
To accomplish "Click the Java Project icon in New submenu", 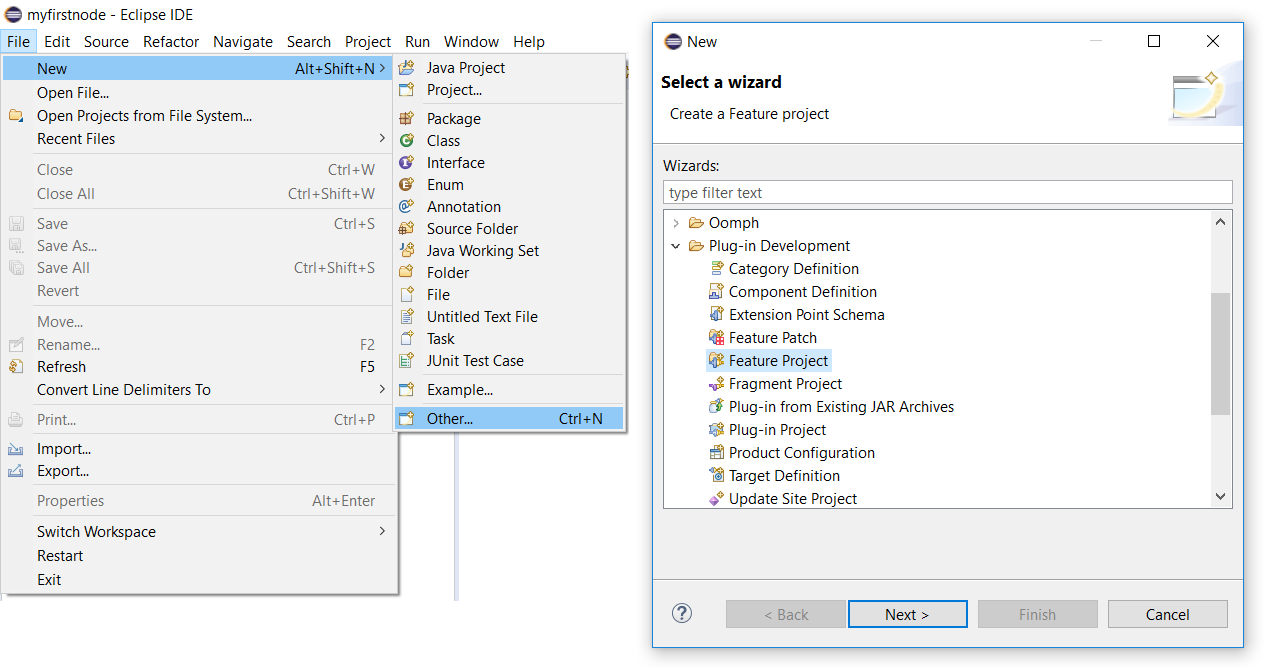I will coord(407,68).
